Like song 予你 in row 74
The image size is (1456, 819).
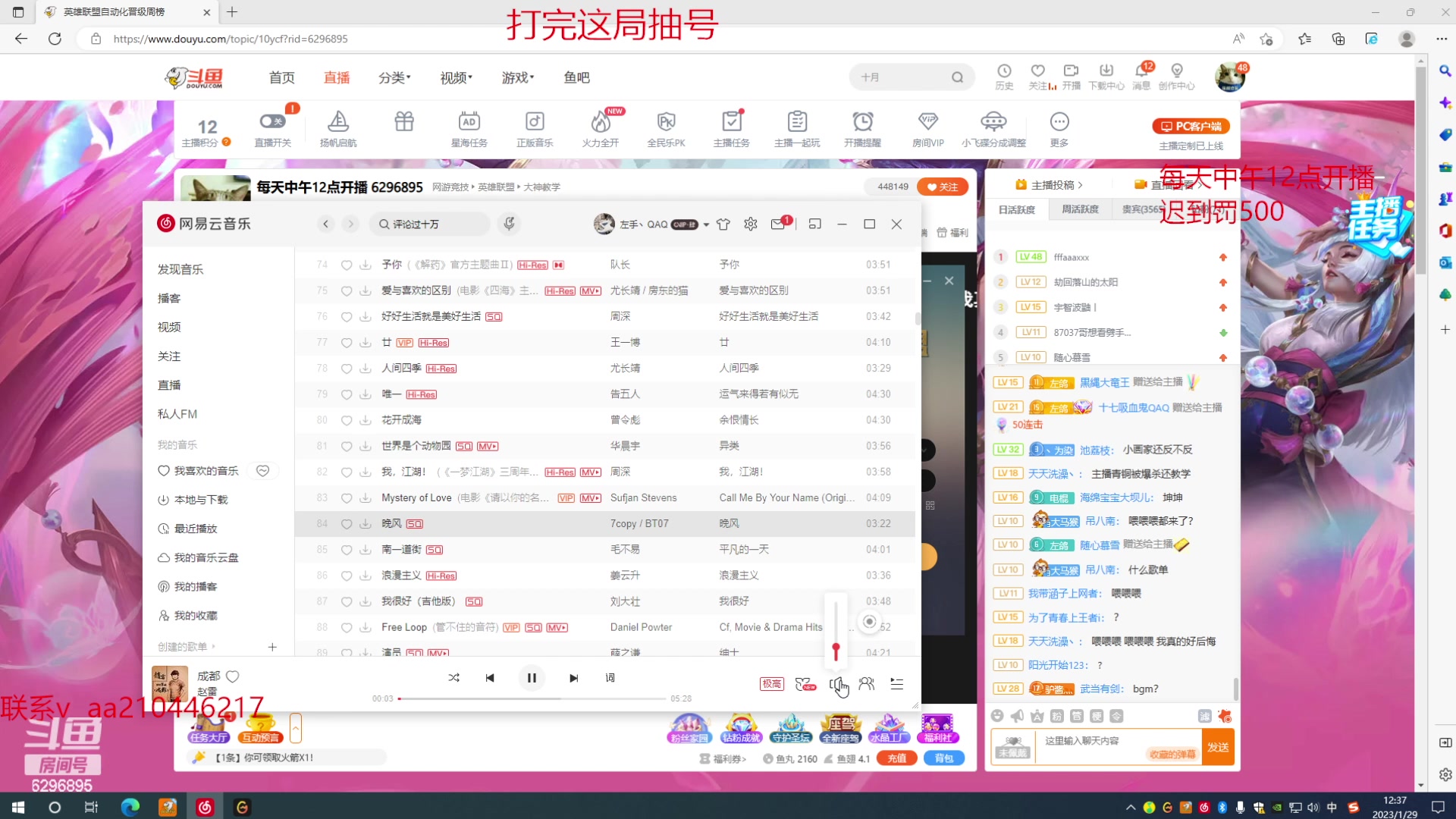pos(347,265)
